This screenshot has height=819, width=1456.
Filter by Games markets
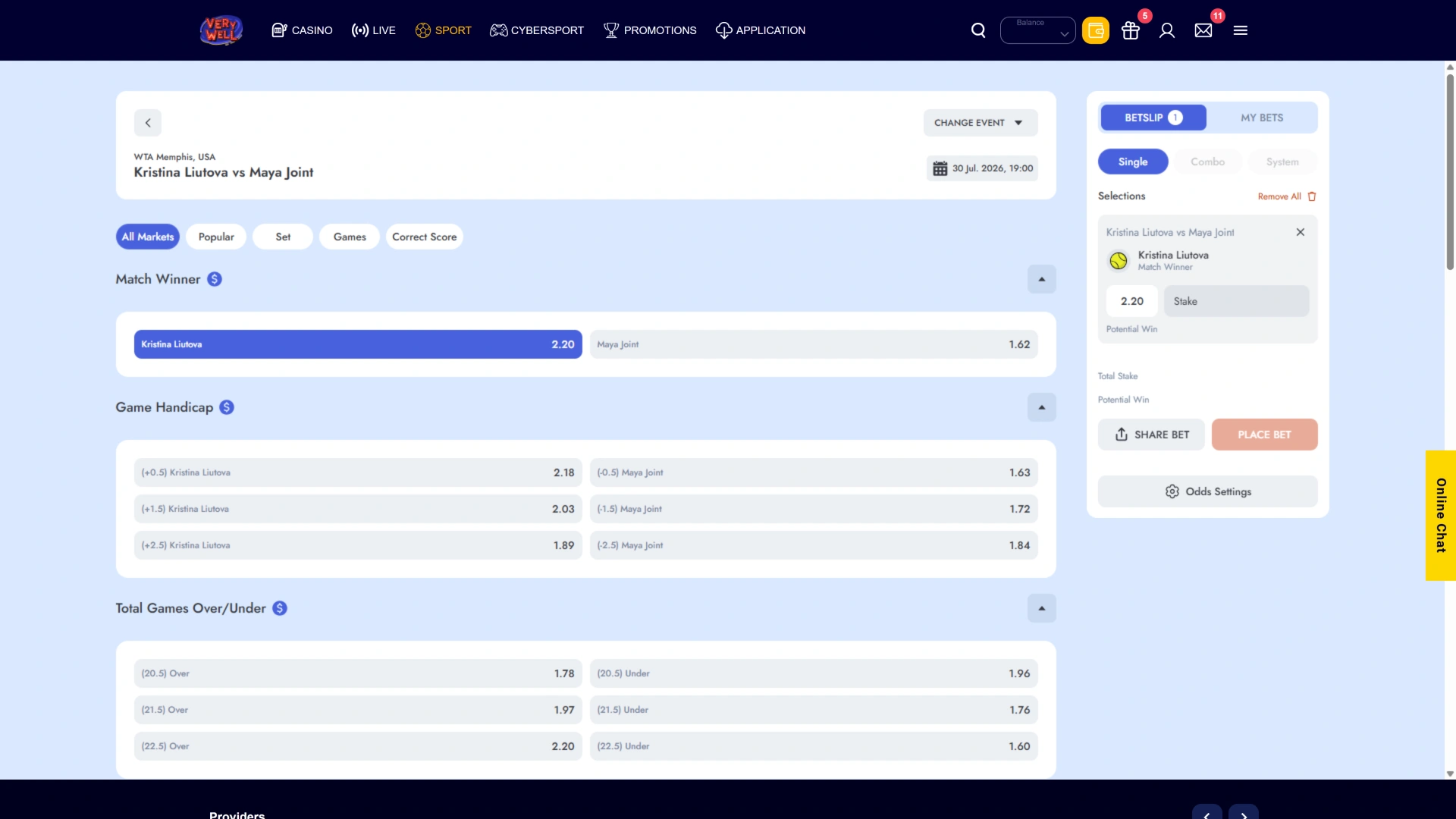point(350,237)
